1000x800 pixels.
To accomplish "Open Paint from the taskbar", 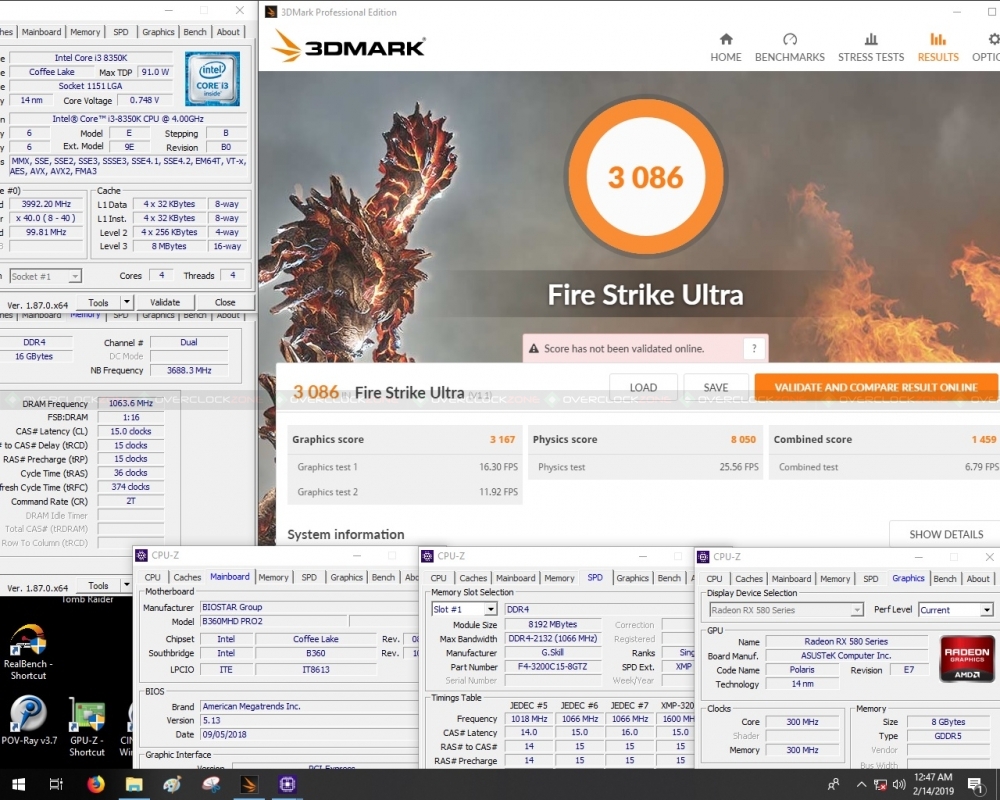I will [x=172, y=784].
